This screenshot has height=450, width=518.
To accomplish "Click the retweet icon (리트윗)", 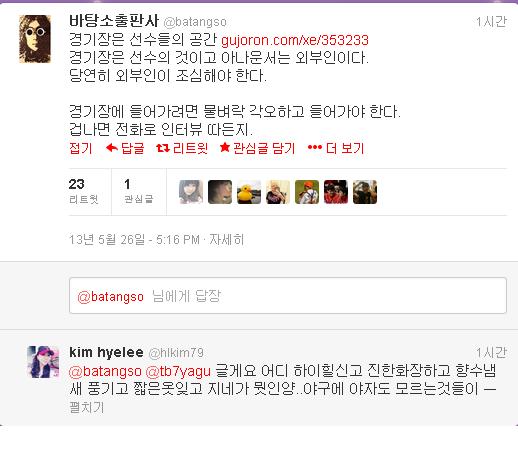I will pos(163,148).
